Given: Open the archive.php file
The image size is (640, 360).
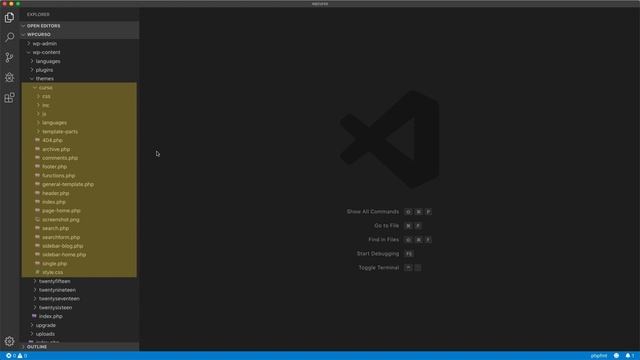Looking at the screenshot, I should (x=80, y=149).
